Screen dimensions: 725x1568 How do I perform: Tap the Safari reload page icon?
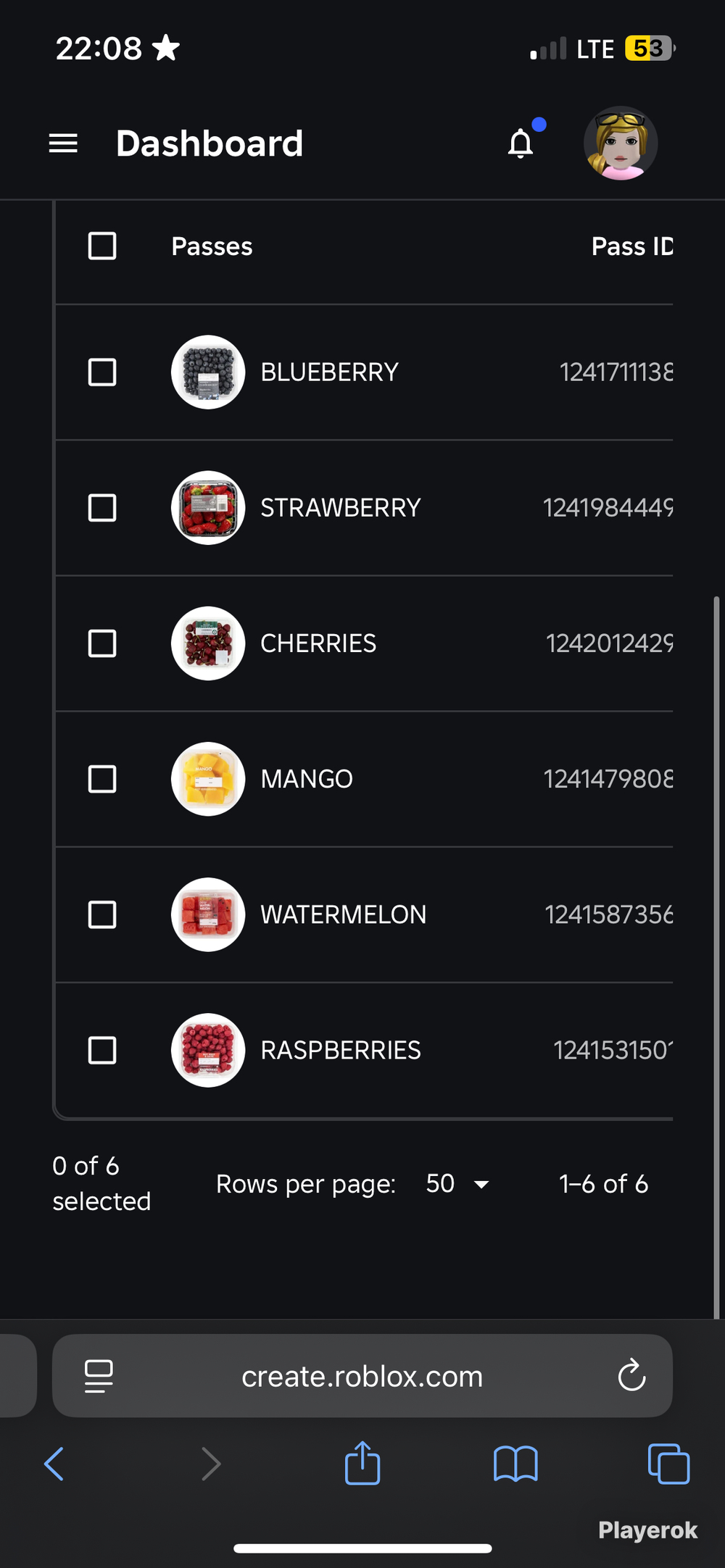tap(631, 1375)
